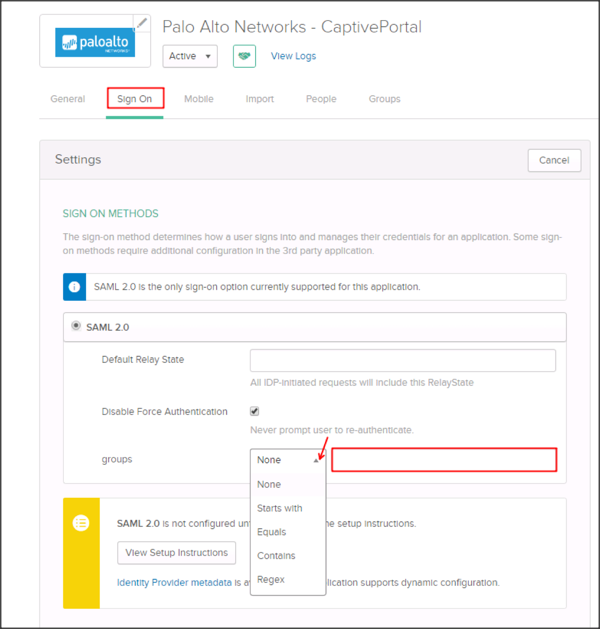
Task: Switch to the General tab
Action: point(68,99)
